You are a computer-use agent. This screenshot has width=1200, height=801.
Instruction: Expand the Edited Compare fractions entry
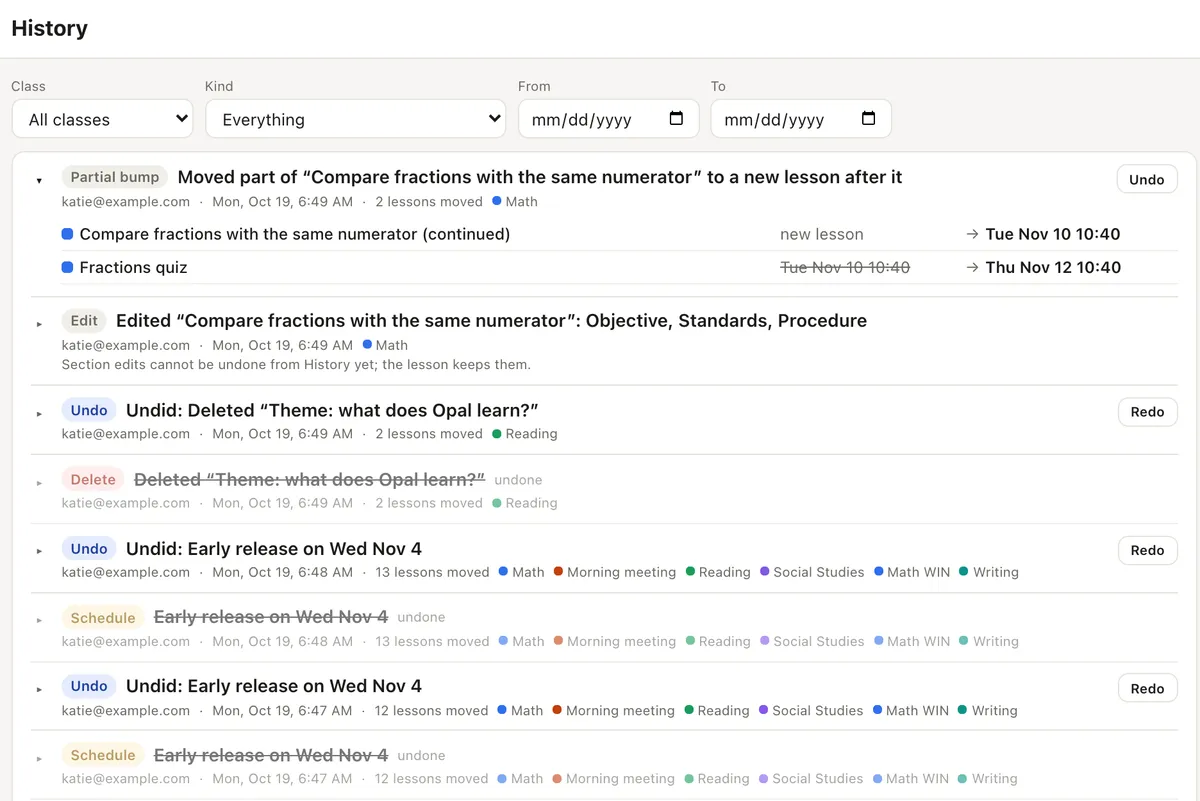[x=39, y=324]
